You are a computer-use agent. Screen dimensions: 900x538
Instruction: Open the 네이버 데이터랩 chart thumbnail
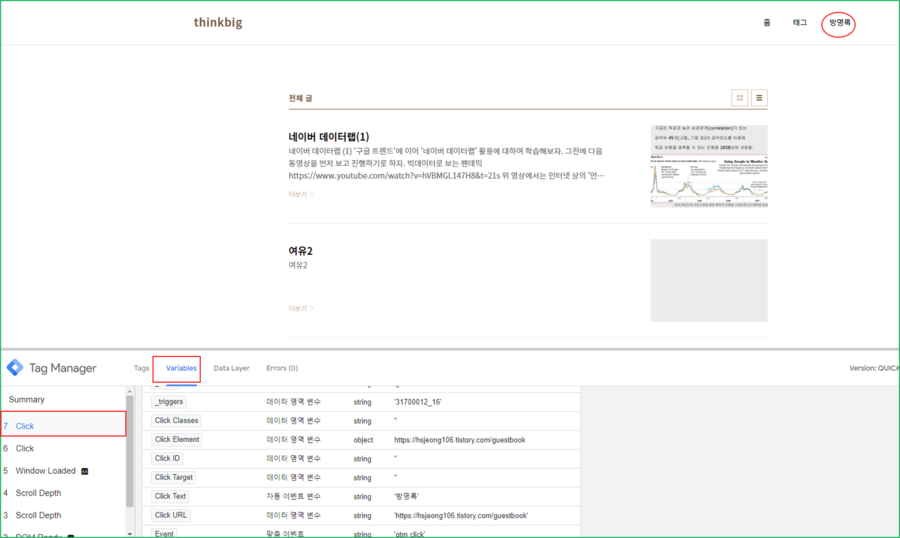[709, 166]
